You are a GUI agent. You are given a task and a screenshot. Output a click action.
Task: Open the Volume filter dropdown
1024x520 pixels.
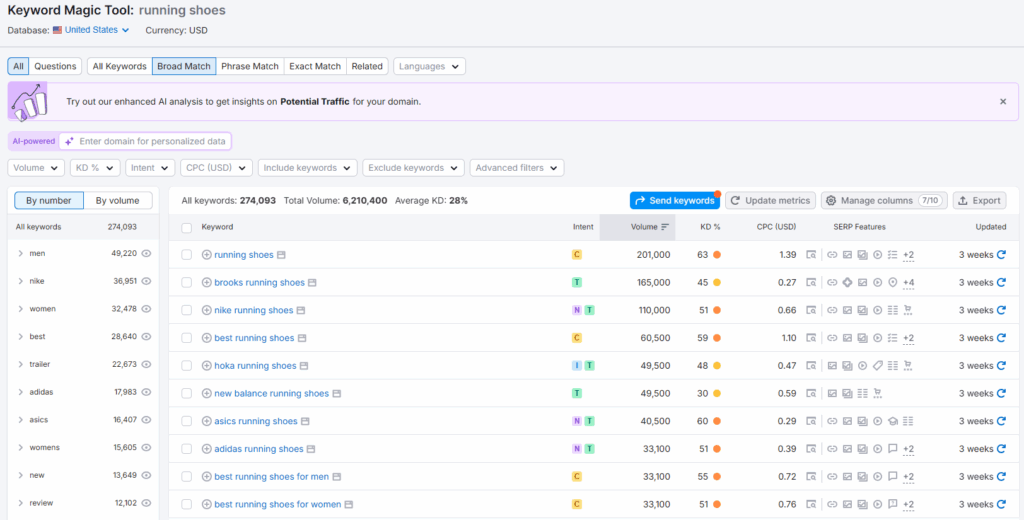point(36,168)
